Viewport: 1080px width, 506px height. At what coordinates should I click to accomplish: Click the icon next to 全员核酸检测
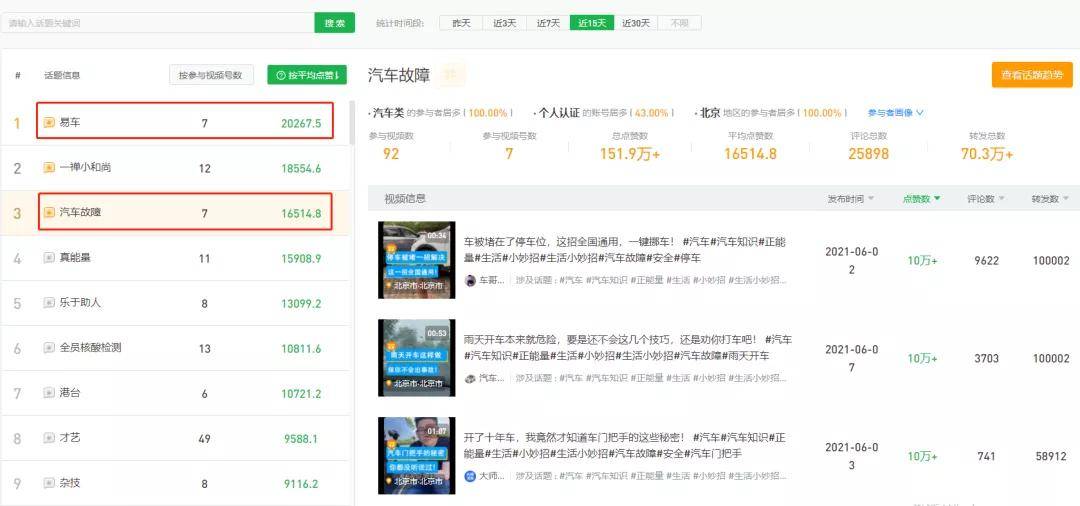pyautogui.click(x=49, y=348)
